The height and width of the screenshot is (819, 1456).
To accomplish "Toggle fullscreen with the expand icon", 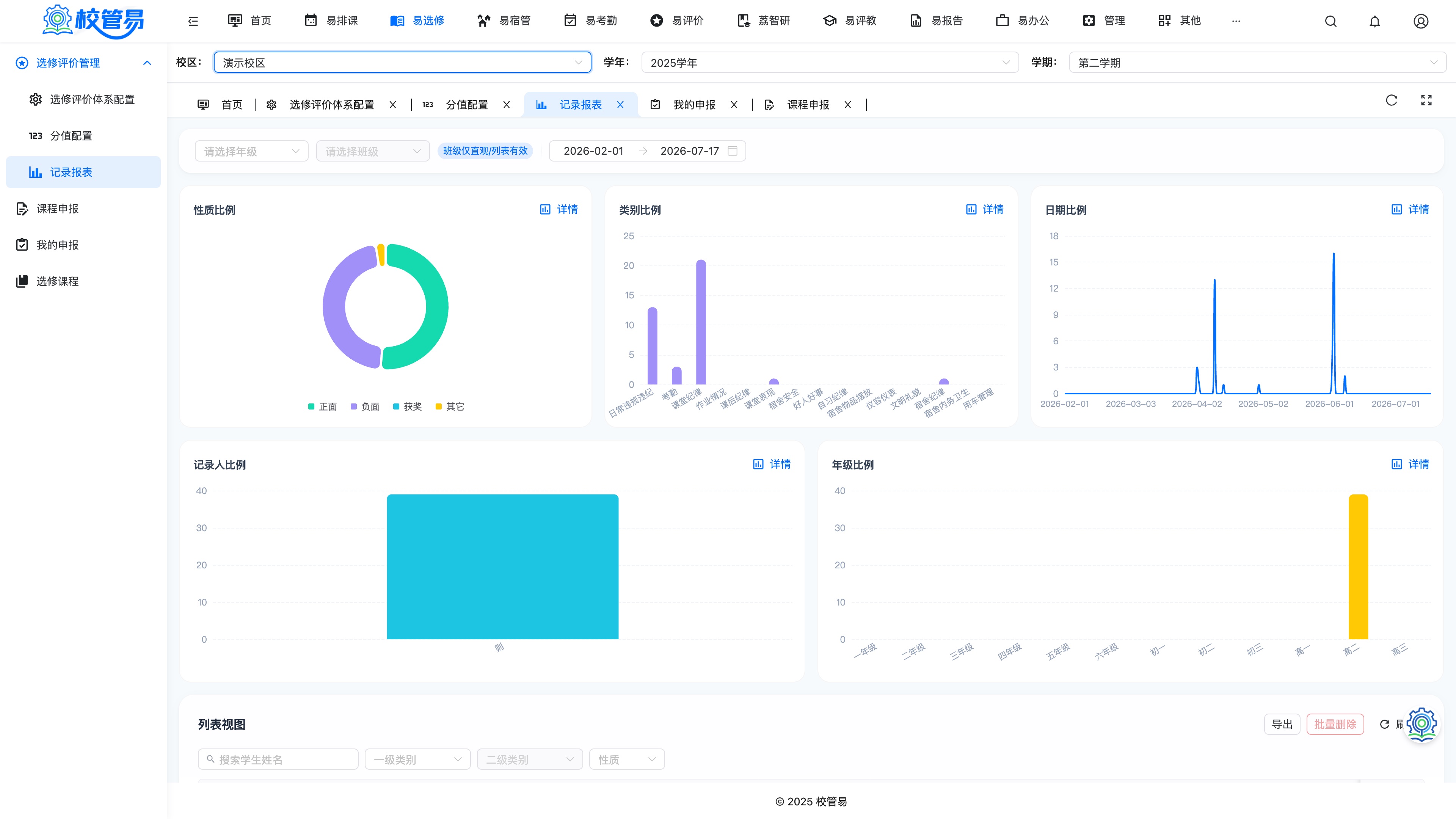I will [x=1426, y=100].
